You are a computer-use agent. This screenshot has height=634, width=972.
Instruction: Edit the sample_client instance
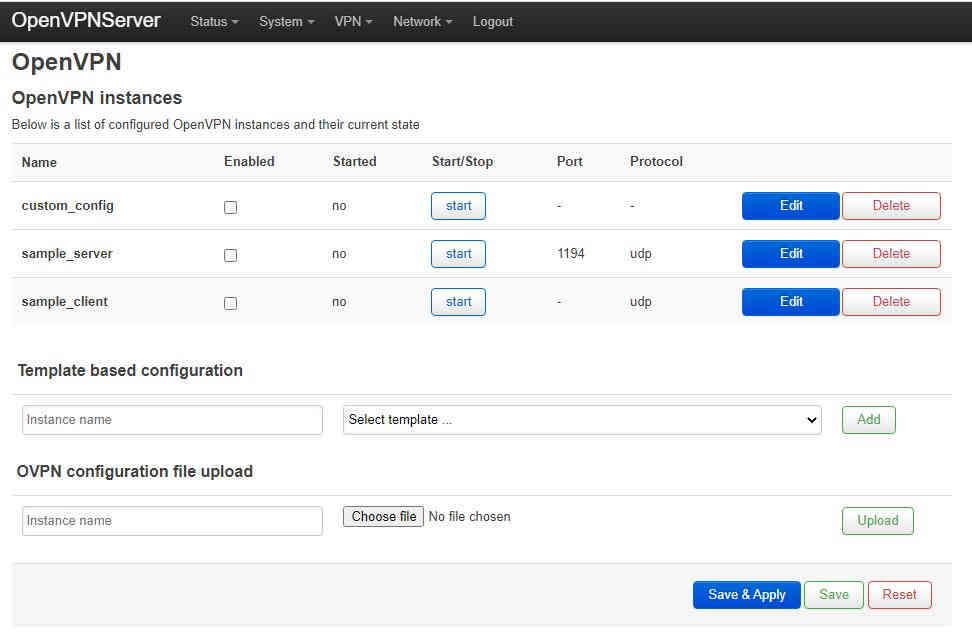click(x=790, y=302)
